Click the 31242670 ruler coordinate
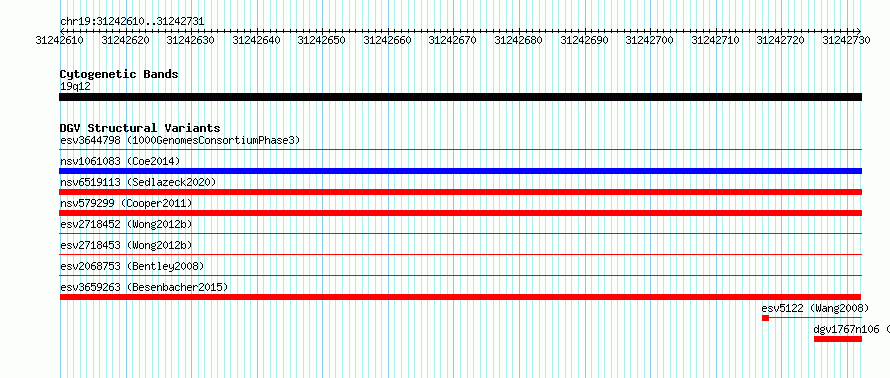 point(453,40)
